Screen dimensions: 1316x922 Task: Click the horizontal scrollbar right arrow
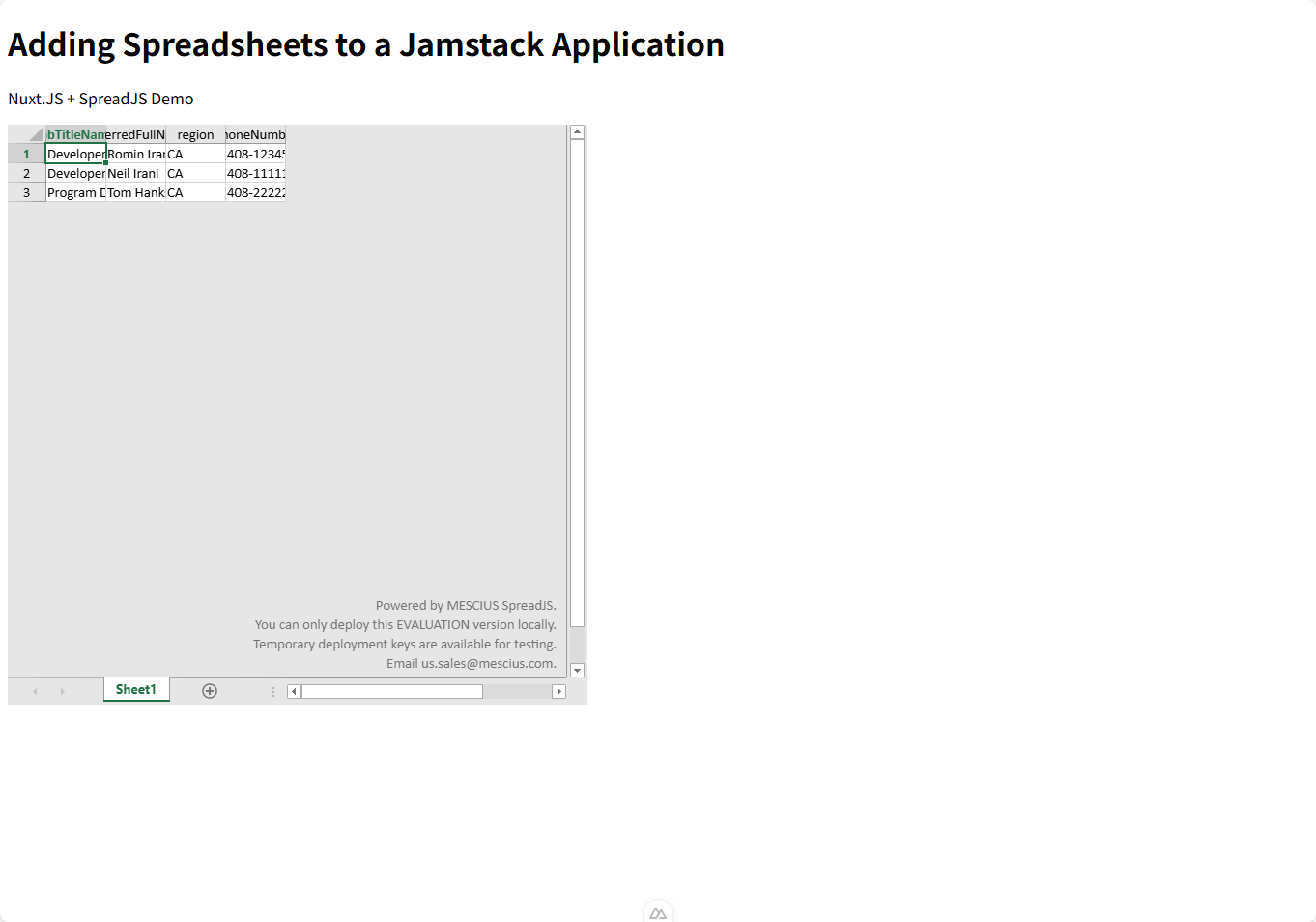pos(558,691)
